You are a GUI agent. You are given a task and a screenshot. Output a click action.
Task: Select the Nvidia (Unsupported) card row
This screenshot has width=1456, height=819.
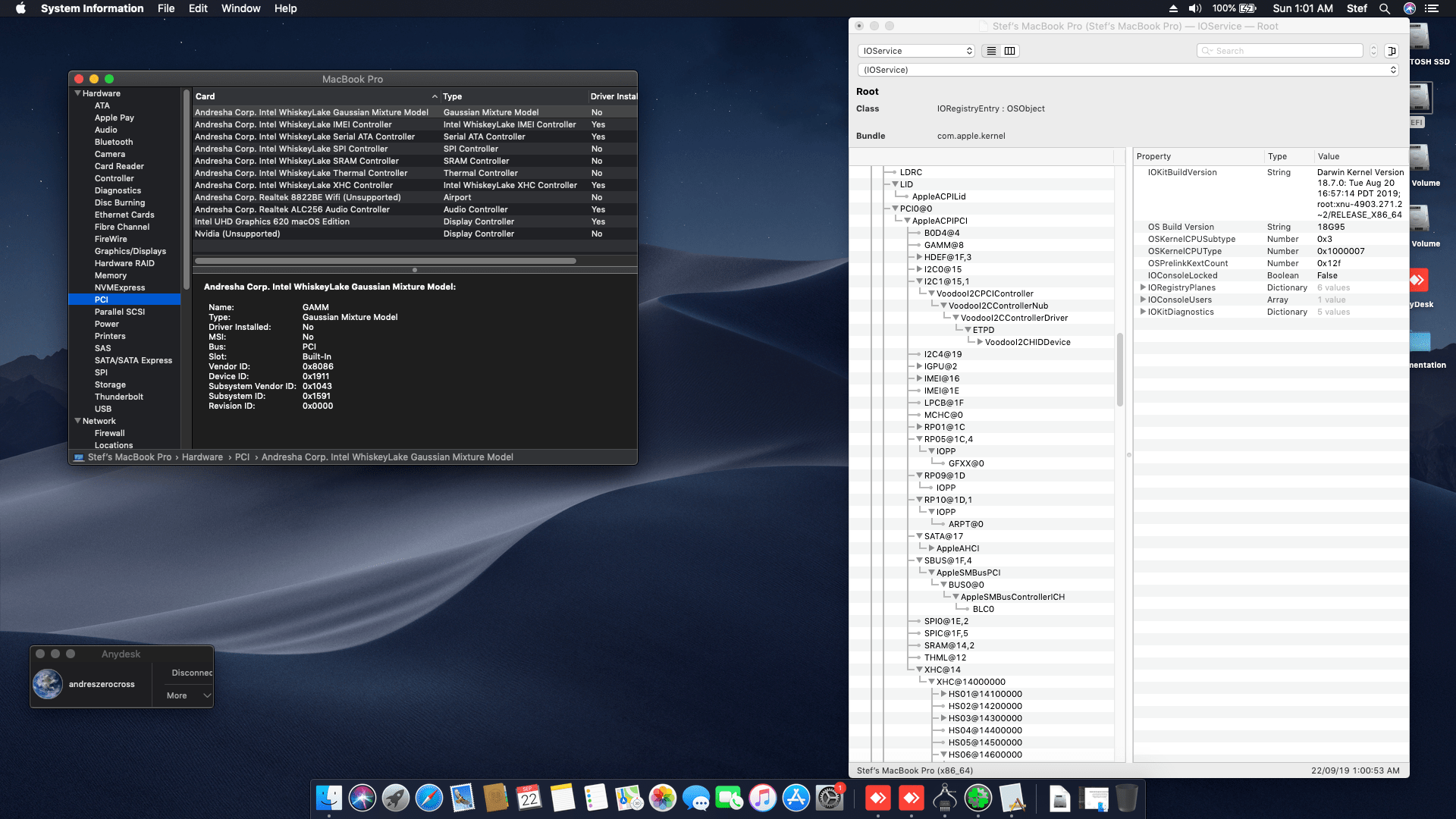pyautogui.click(x=415, y=234)
